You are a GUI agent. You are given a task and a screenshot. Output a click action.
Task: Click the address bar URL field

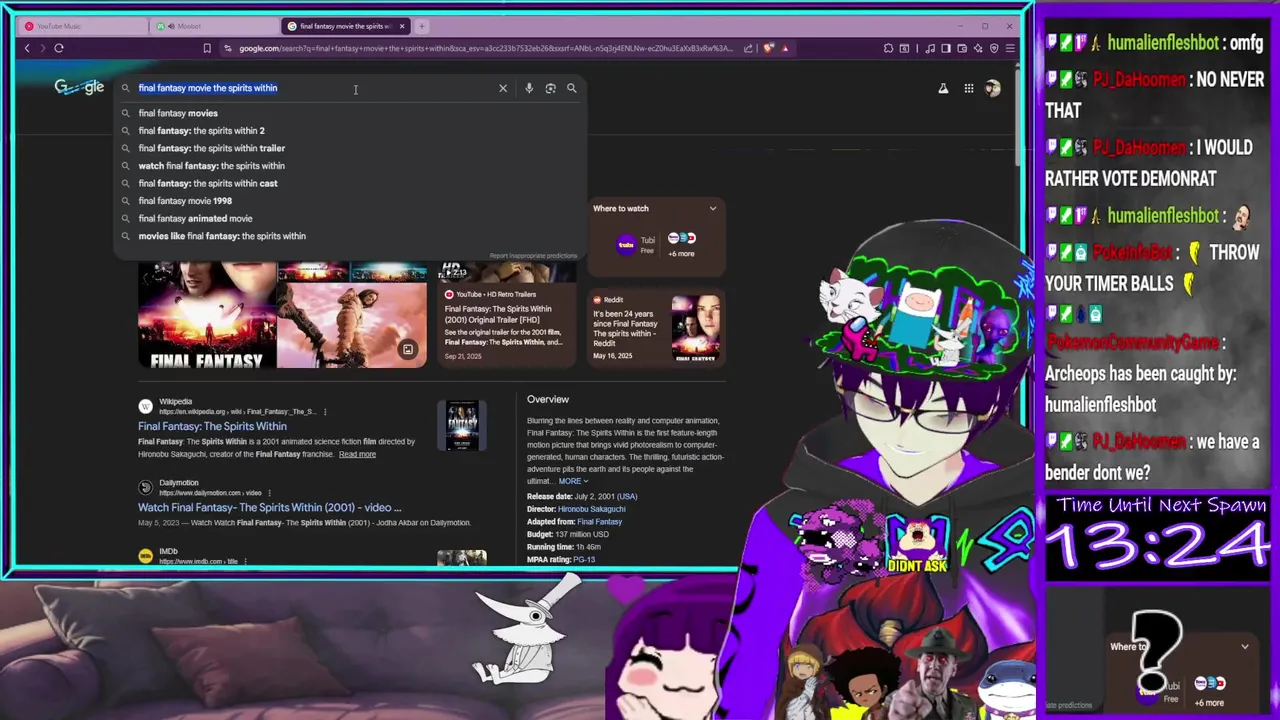pyautogui.click(x=485, y=48)
